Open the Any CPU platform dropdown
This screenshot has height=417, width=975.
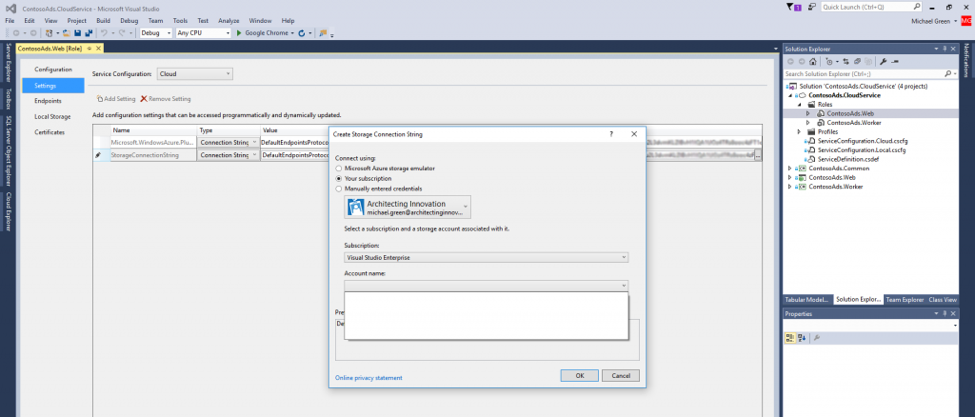click(203, 33)
